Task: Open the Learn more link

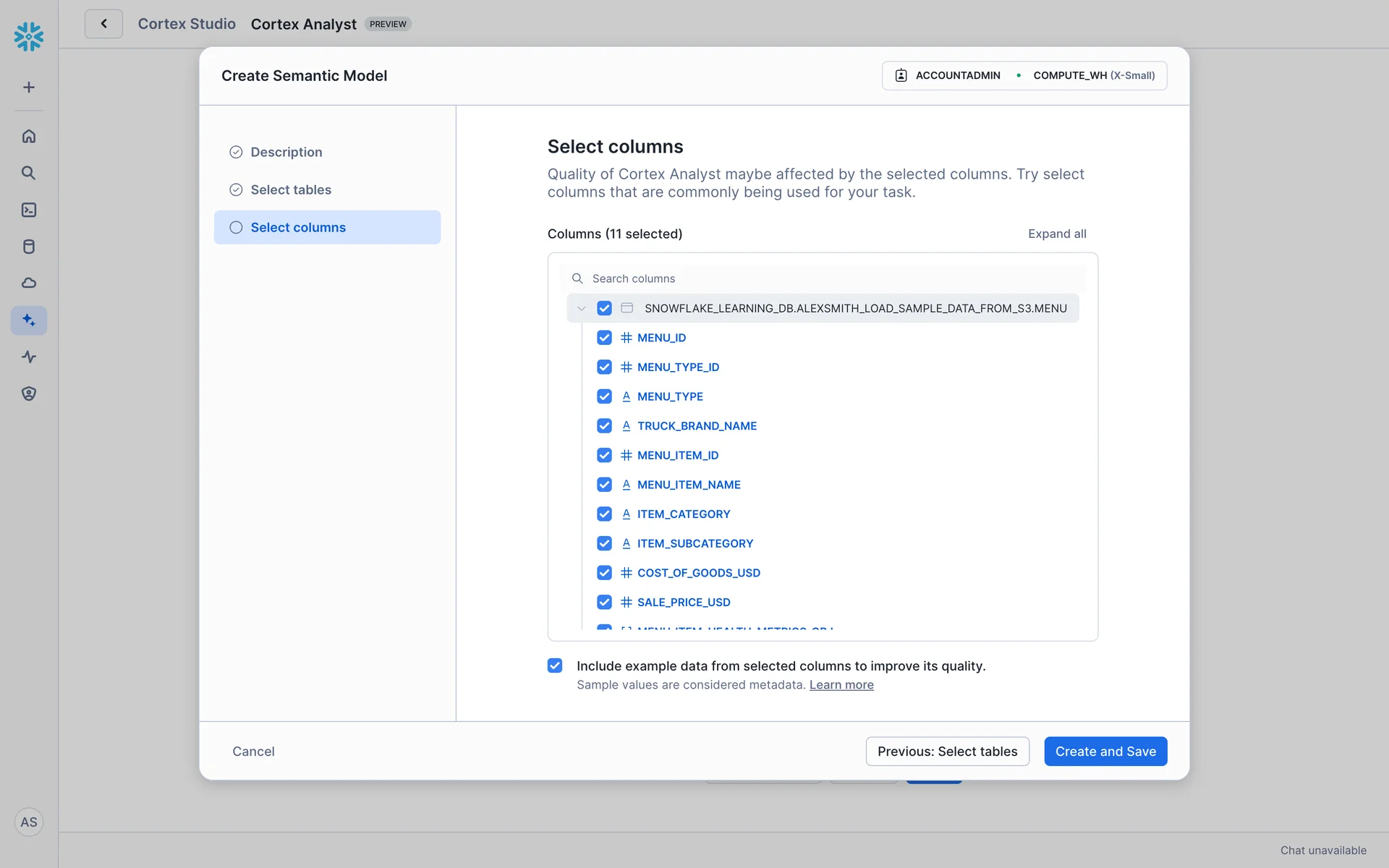Action: coord(841,685)
